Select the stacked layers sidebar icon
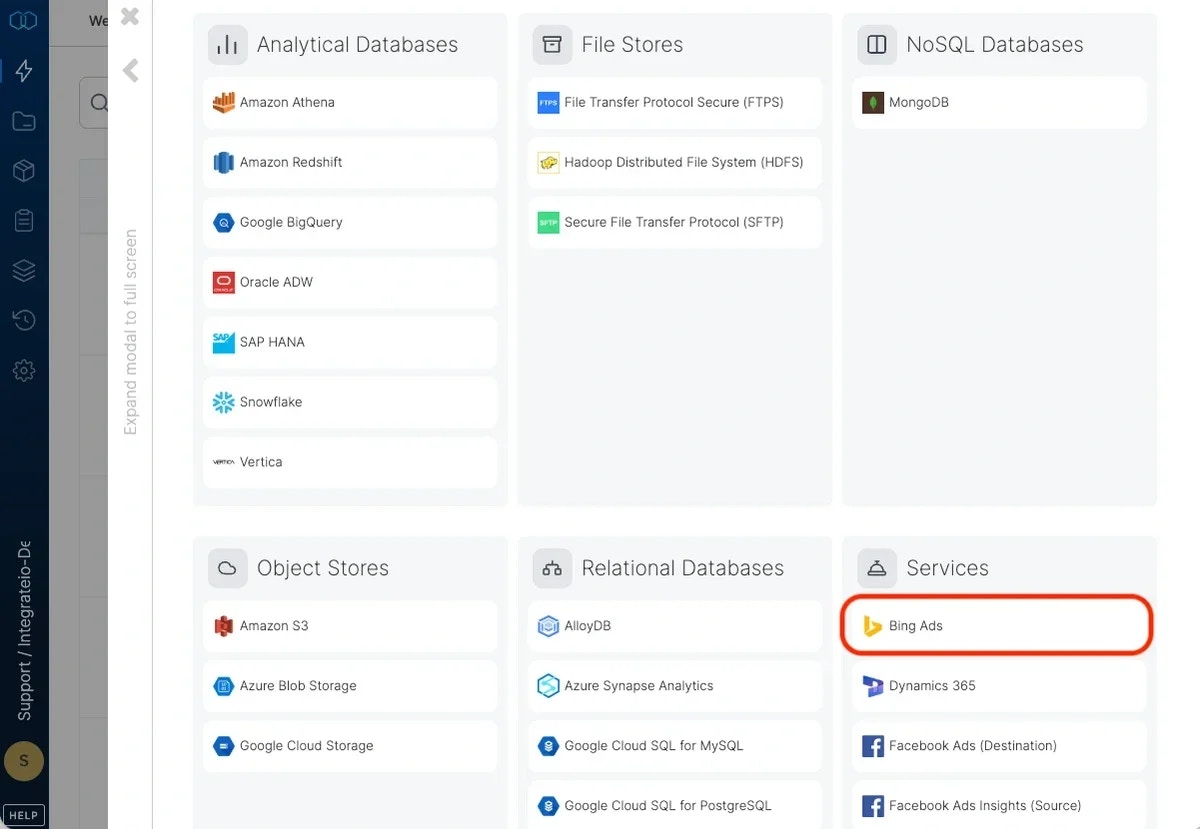Image resolution: width=1200 pixels, height=829 pixels. coord(23,270)
